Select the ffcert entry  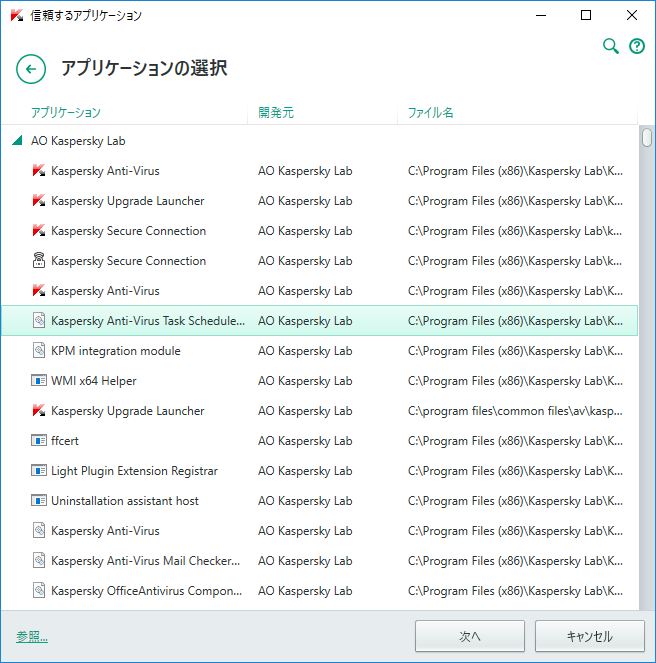[319, 441]
